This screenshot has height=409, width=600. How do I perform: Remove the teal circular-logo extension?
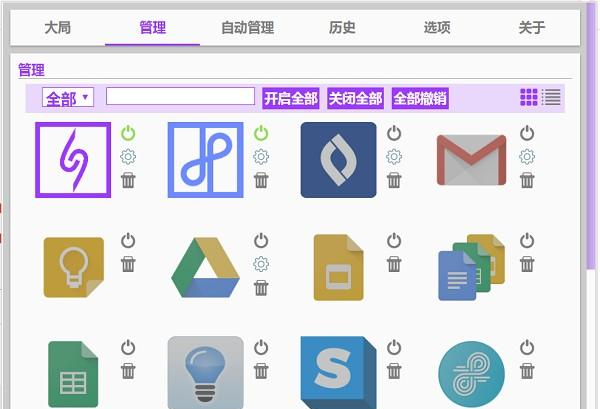point(527,371)
